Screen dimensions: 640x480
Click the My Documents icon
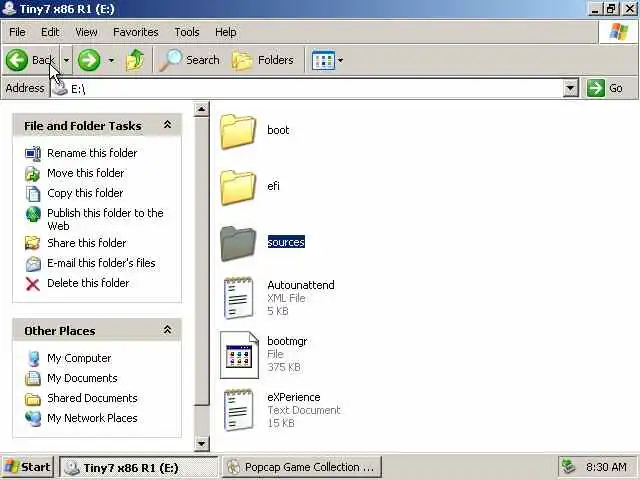33,378
